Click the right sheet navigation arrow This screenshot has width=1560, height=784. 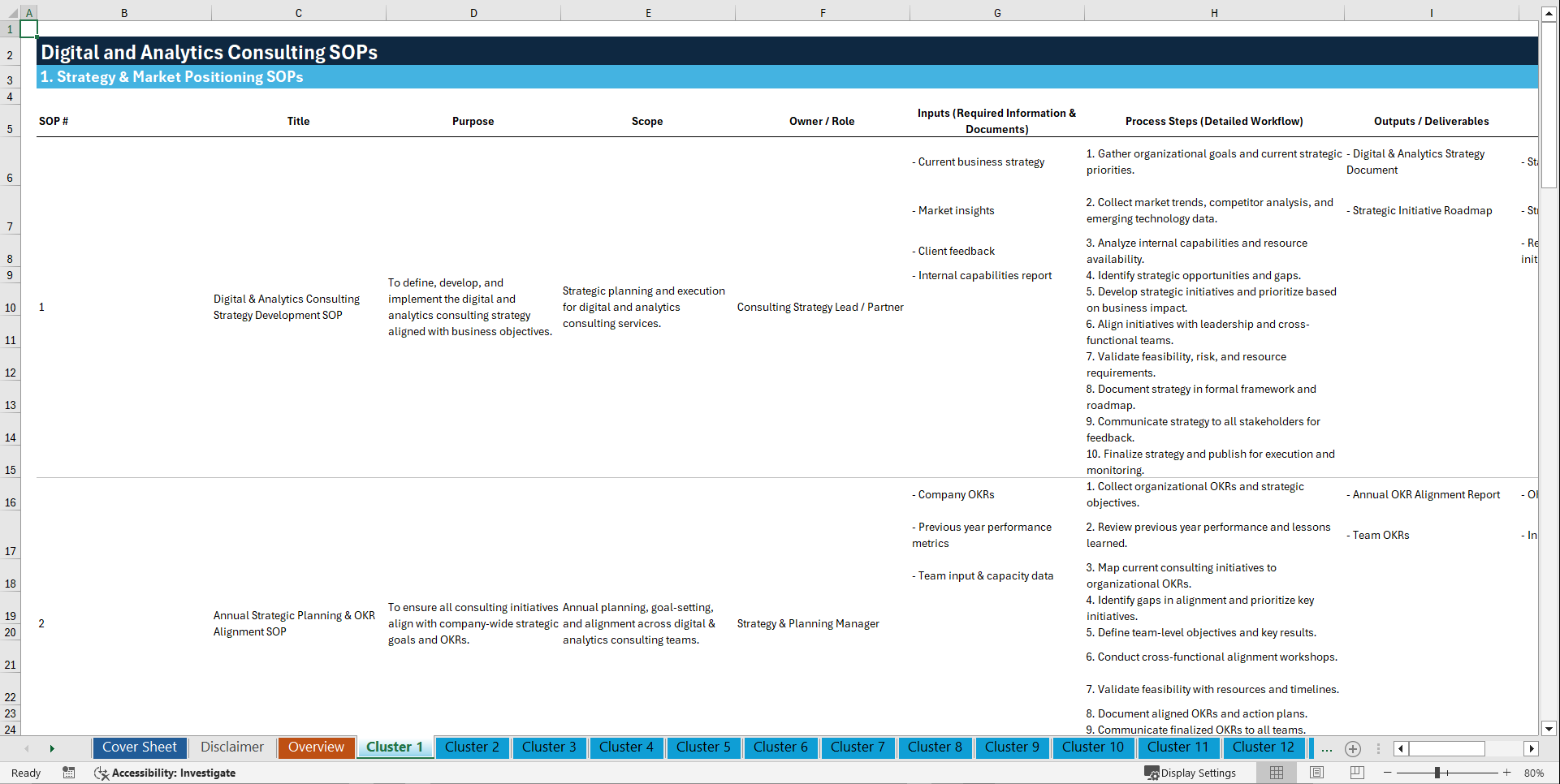click(x=52, y=748)
